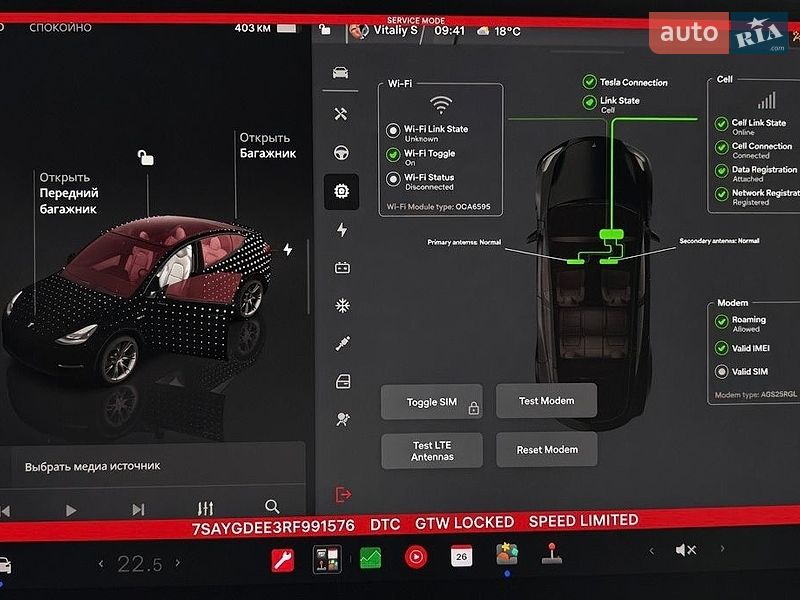800x600 pixels.
Task: Open the snowflake thermal sidebar icon
Action: pos(342,306)
